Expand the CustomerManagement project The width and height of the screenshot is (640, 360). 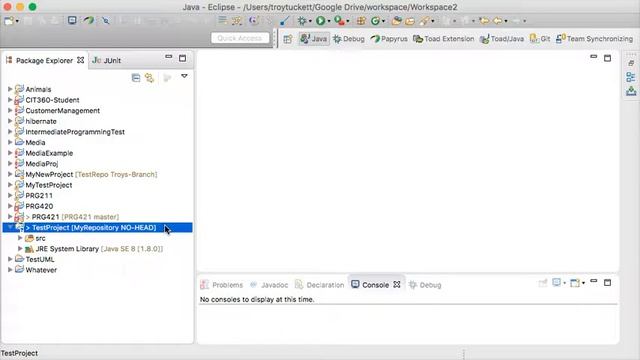pyautogui.click(x=10, y=110)
